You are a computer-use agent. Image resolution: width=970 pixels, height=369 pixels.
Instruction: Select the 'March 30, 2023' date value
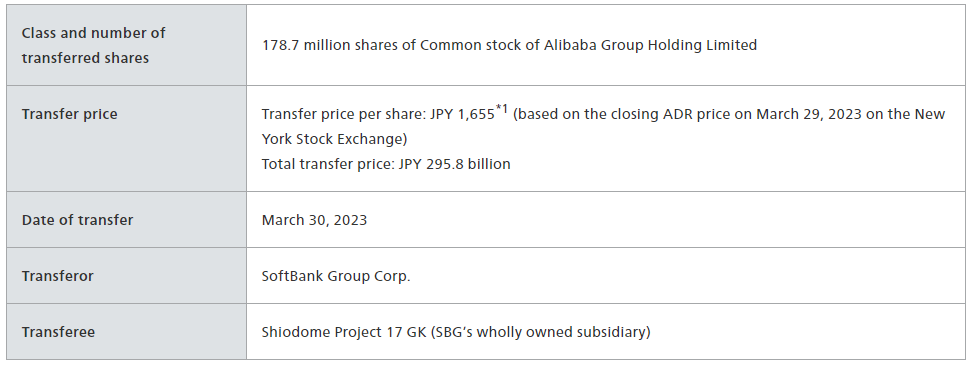(x=314, y=220)
